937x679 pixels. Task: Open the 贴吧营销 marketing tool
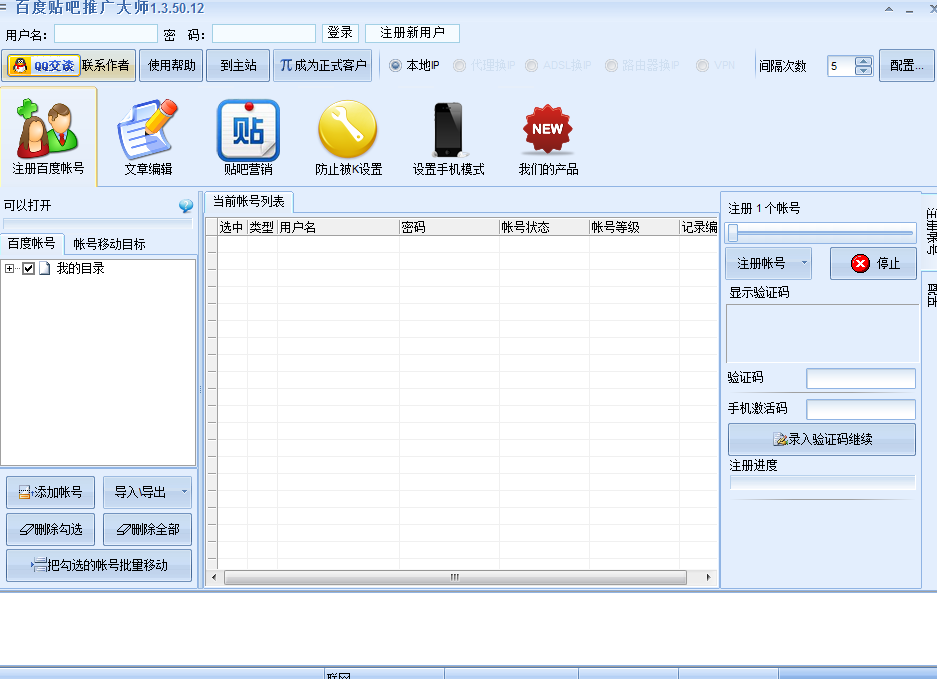coord(247,134)
